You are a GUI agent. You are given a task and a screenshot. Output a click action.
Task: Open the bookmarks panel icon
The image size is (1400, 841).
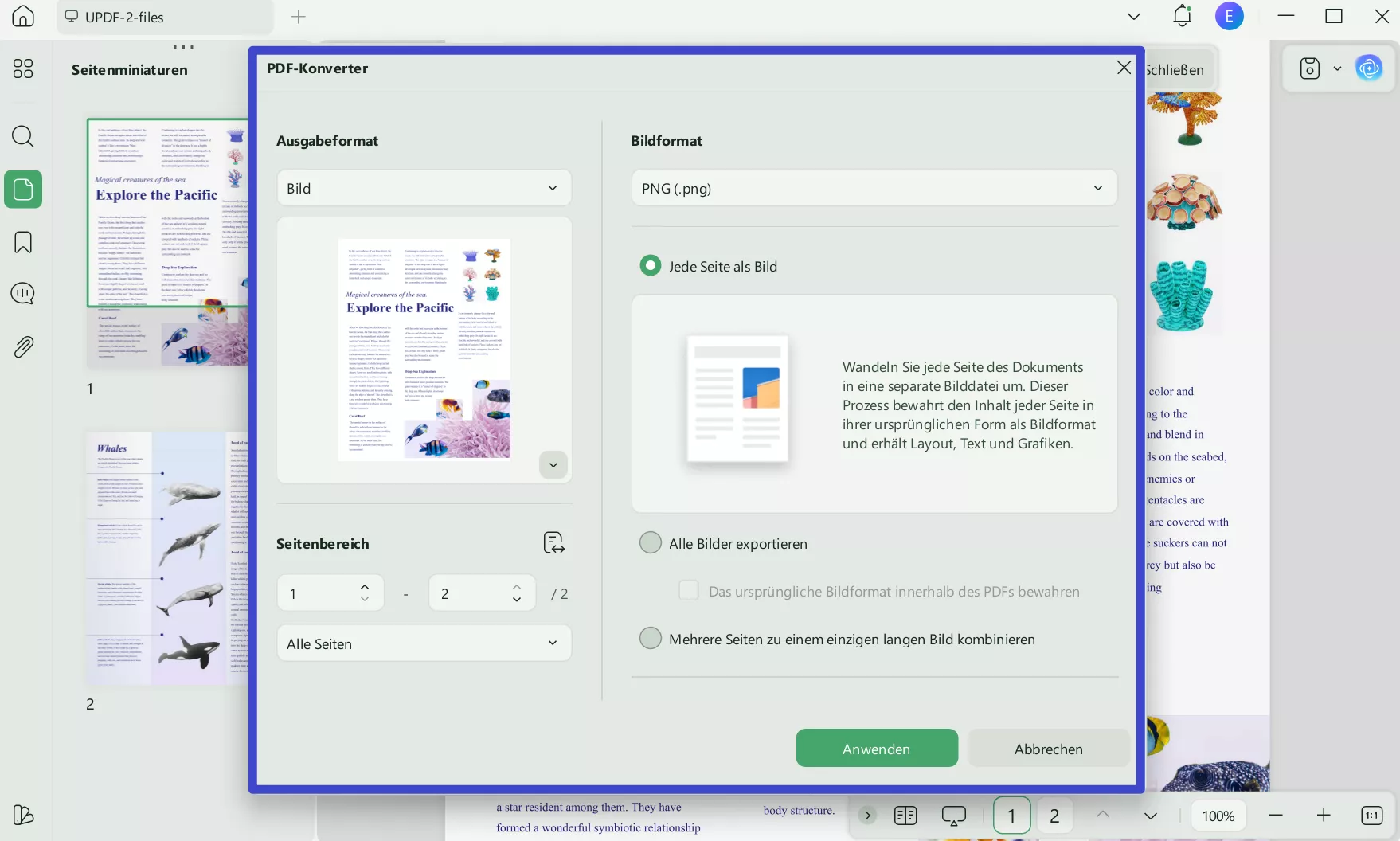coord(23,242)
